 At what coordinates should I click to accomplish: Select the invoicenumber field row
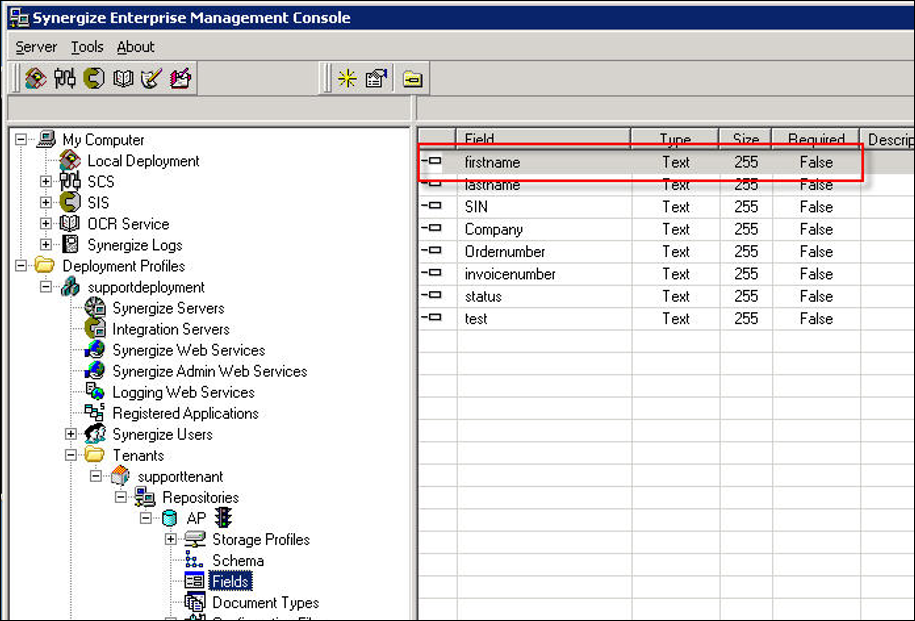(x=666, y=274)
